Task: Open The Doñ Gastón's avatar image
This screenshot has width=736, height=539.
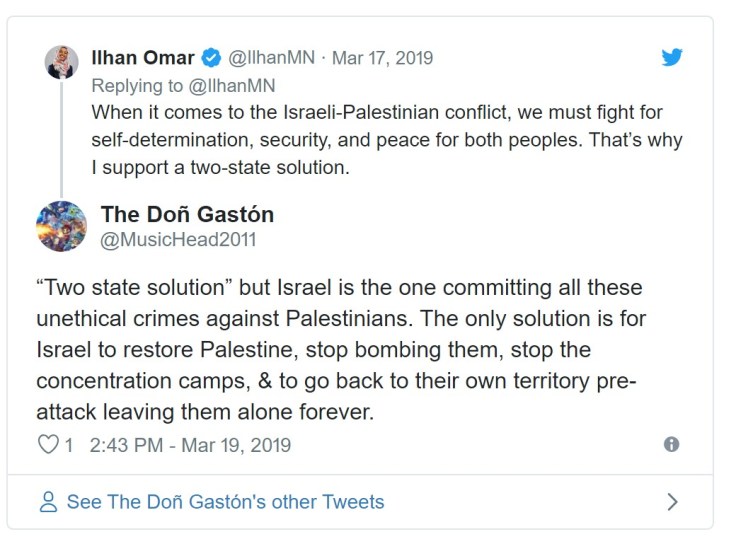Action: [61, 226]
